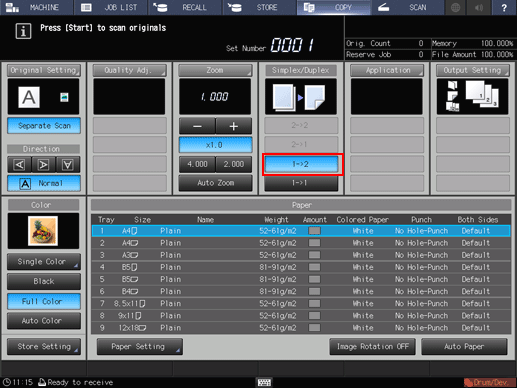
Task: Select x1.0 zoom ratio
Action: point(215,145)
